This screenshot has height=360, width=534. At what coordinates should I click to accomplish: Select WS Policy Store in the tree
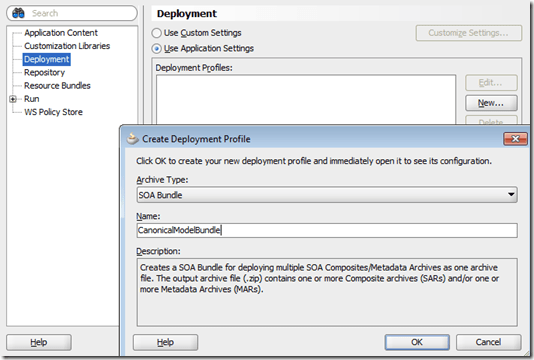coord(53,112)
